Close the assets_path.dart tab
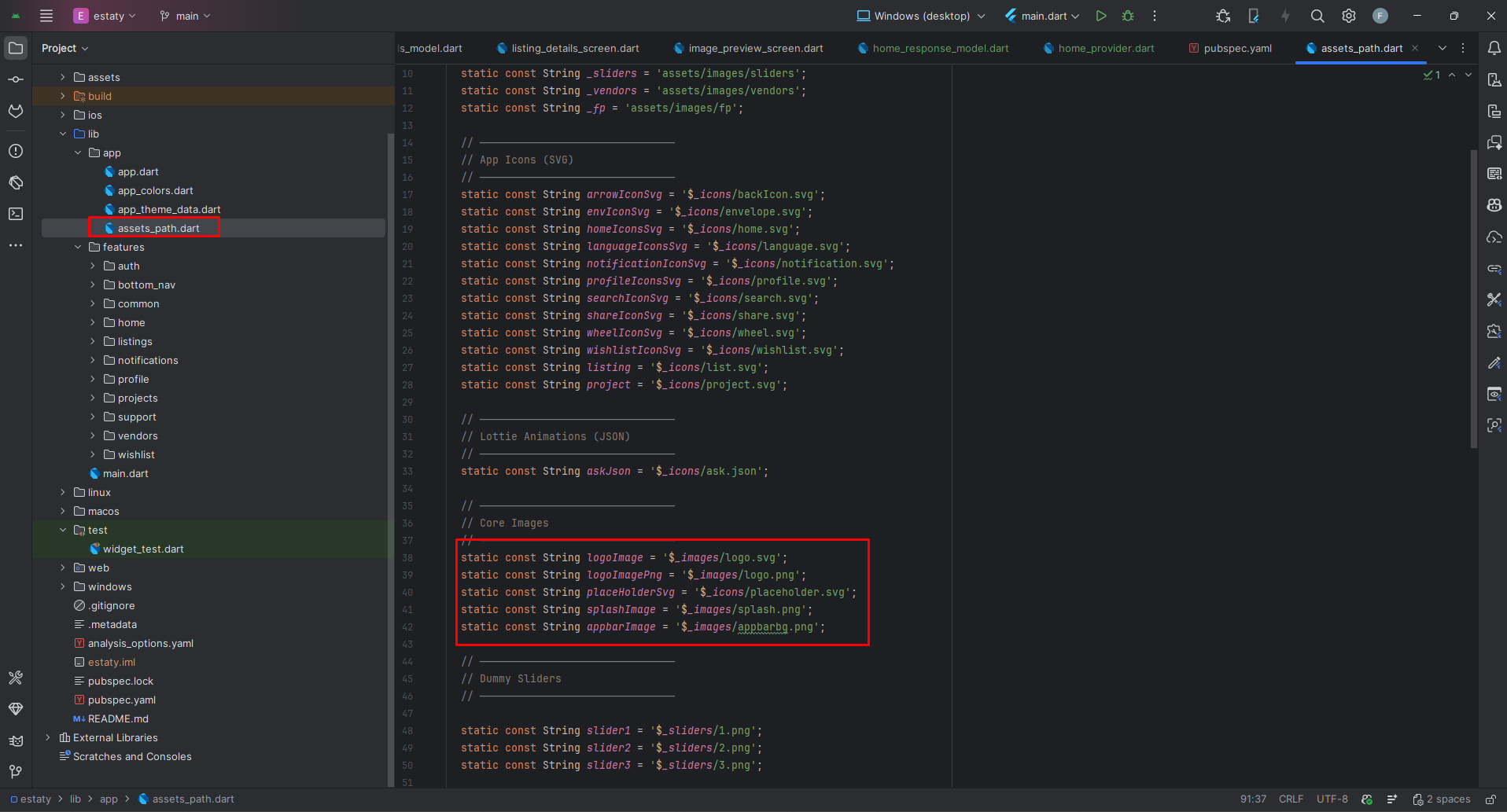Viewport: 1507px width, 812px height. [x=1415, y=48]
